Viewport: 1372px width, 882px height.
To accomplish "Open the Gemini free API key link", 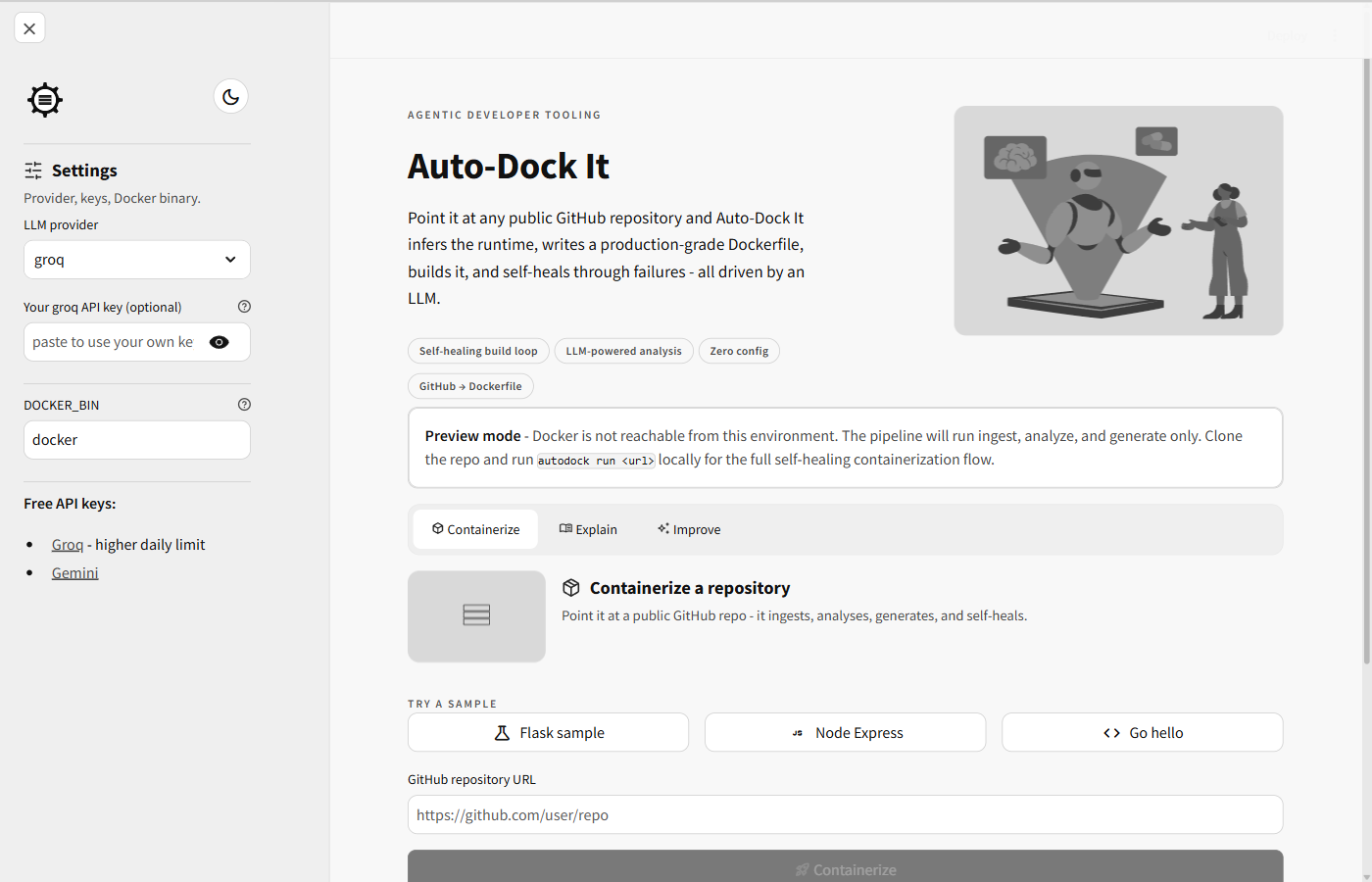I will (75, 573).
